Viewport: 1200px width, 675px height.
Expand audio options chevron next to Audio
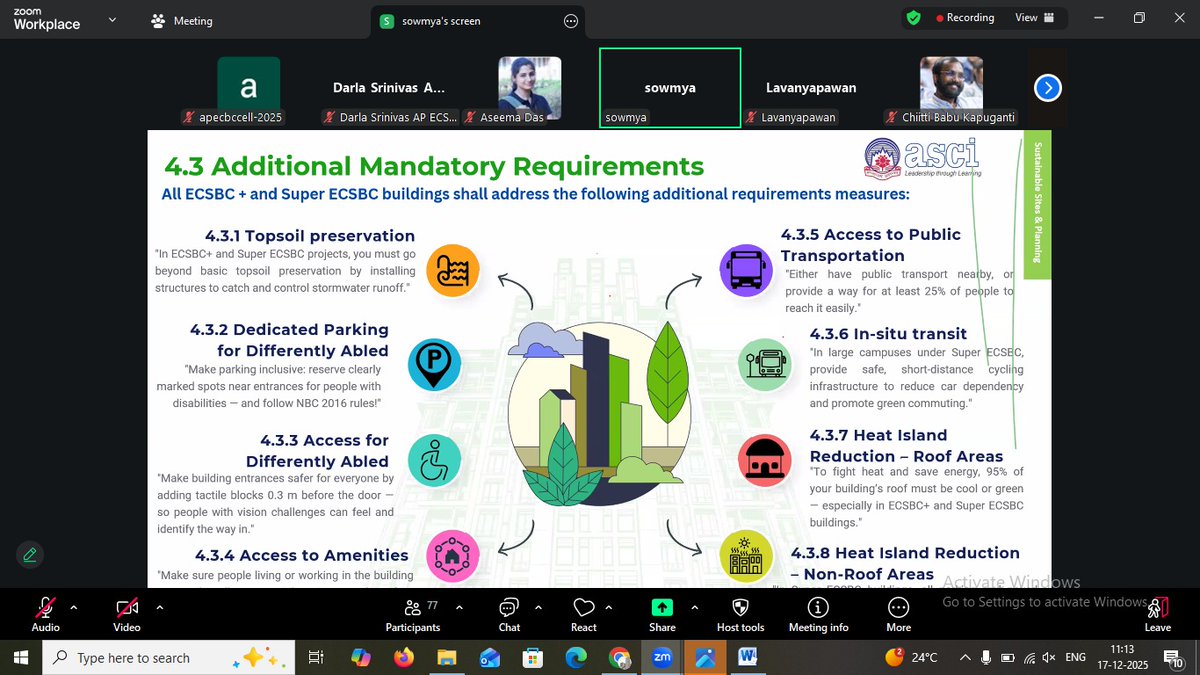tap(73, 606)
